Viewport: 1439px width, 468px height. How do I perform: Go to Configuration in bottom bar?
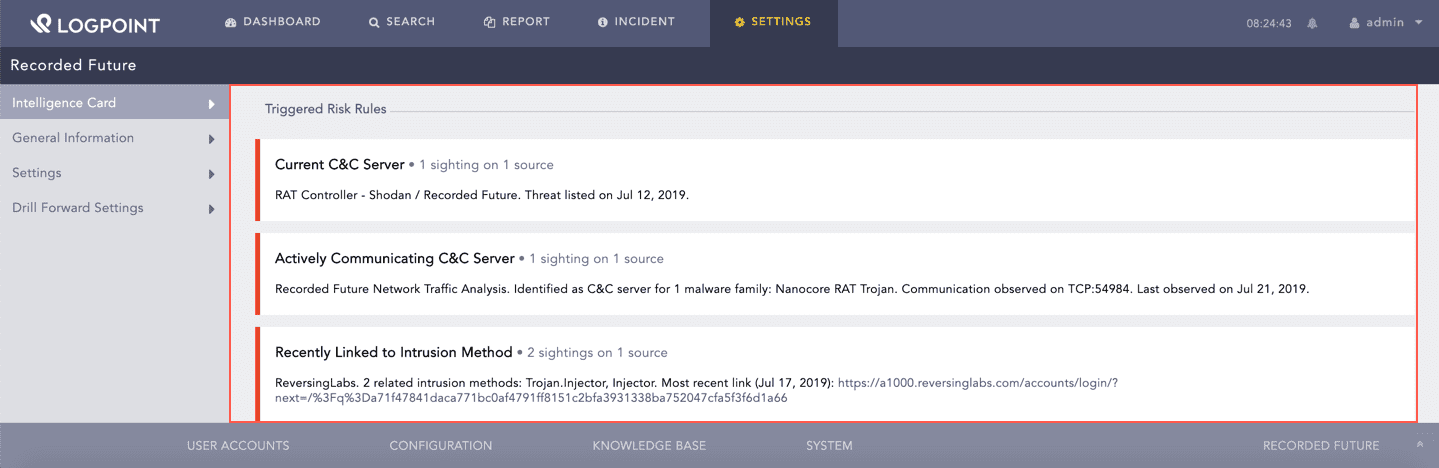click(x=440, y=446)
